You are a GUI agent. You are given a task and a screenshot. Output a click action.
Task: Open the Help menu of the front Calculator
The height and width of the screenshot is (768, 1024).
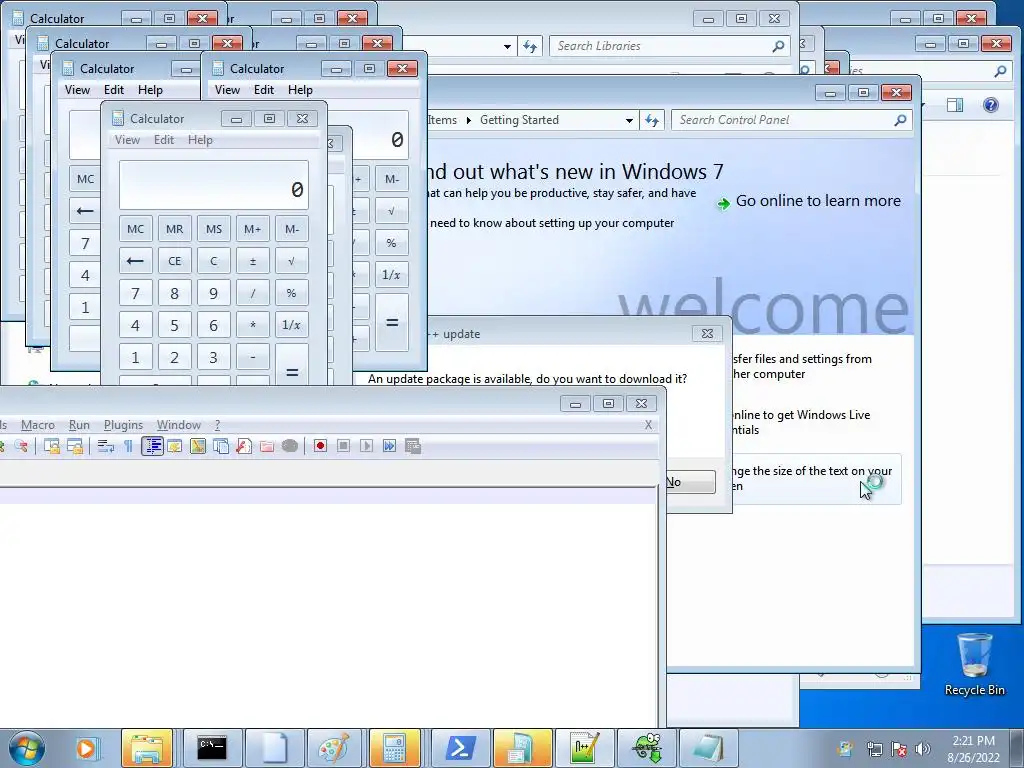[200, 140]
